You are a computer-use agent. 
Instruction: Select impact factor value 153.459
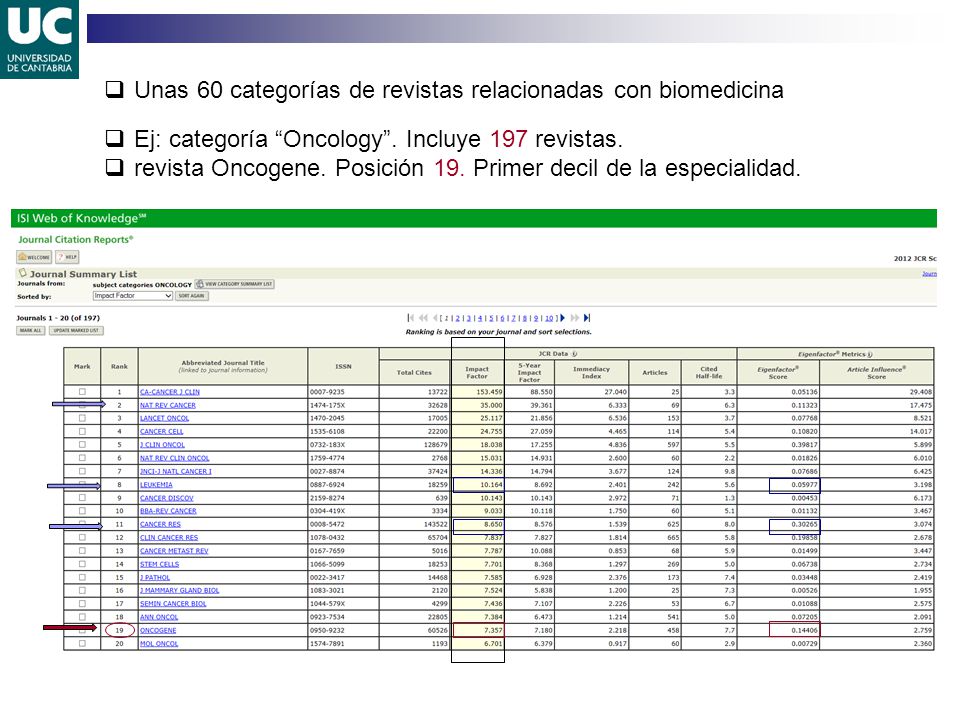[489, 392]
